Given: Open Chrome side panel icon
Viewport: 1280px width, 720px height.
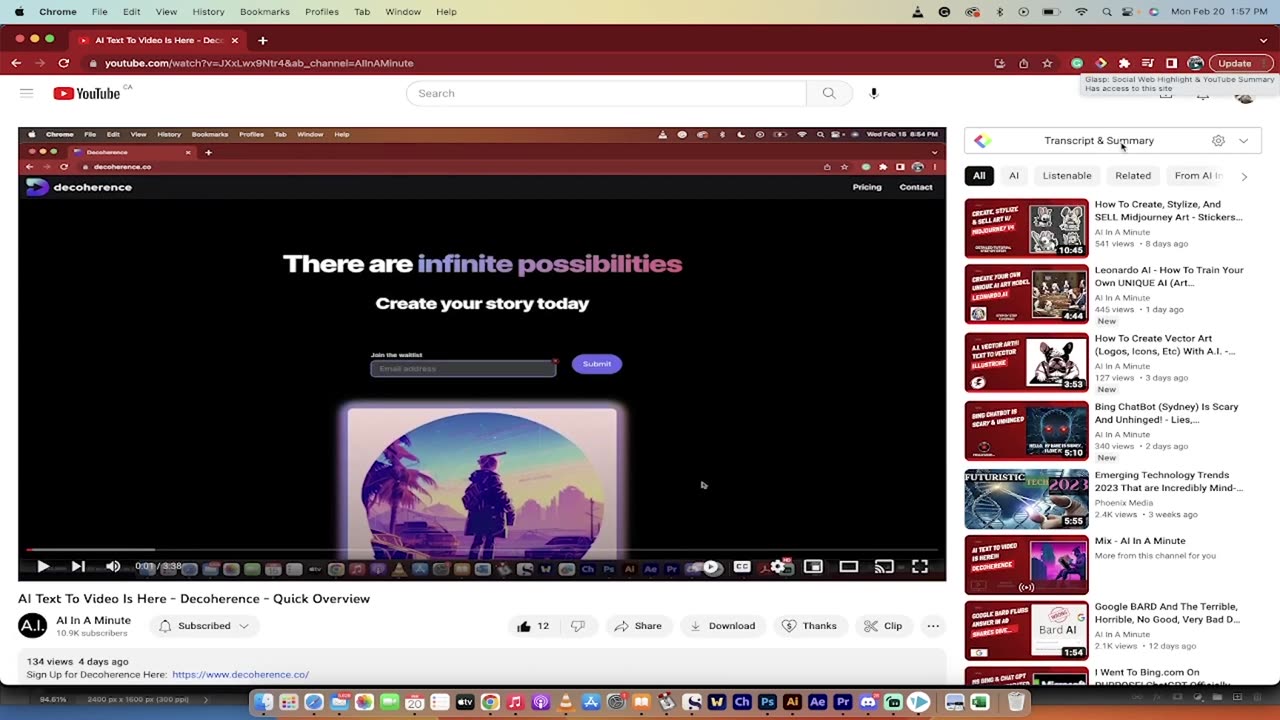Looking at the screenshot, I should [x=1172, y=63].
